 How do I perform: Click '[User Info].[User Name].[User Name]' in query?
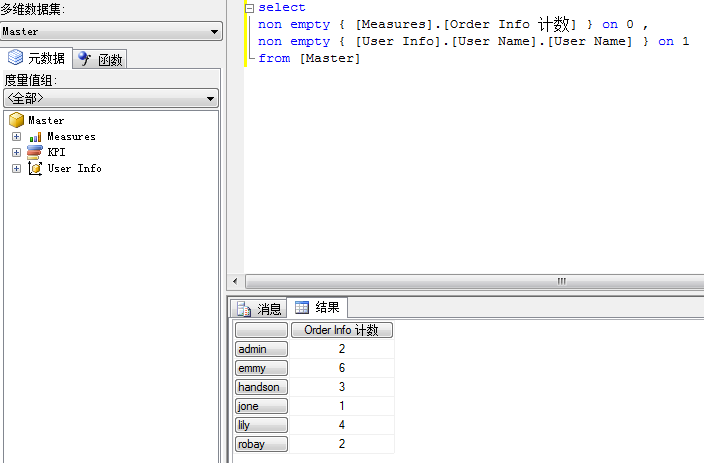point(494,41)
